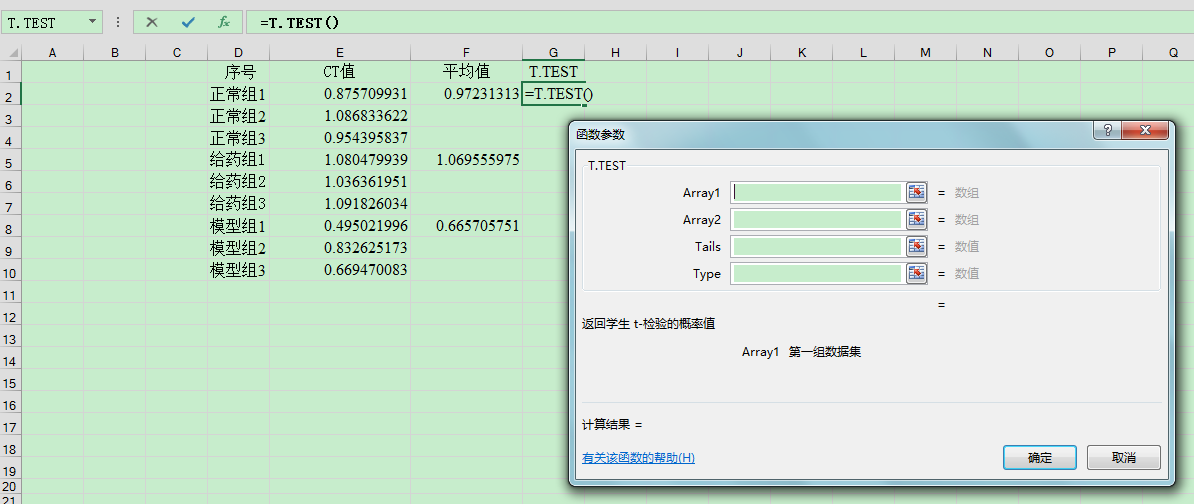Click the Tails range selector icon
The width and height of the screenshot is (1194, 504).
(x=916, y=246)
